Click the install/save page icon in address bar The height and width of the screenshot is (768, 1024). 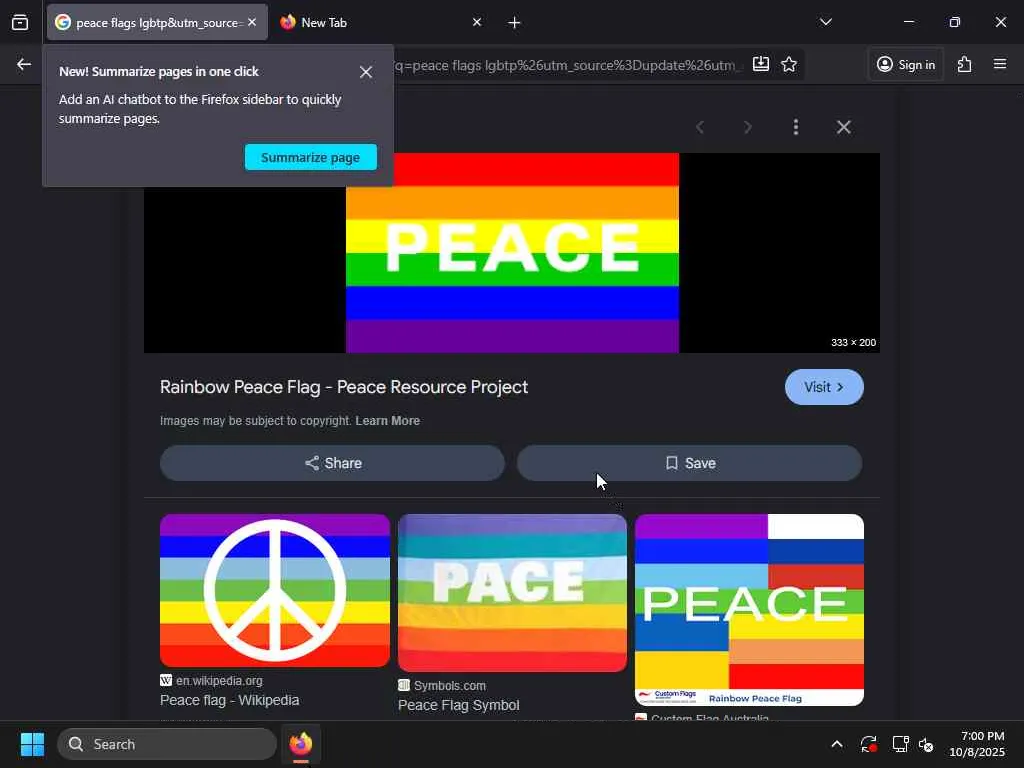pyautogui.click(x=761, y=64)
